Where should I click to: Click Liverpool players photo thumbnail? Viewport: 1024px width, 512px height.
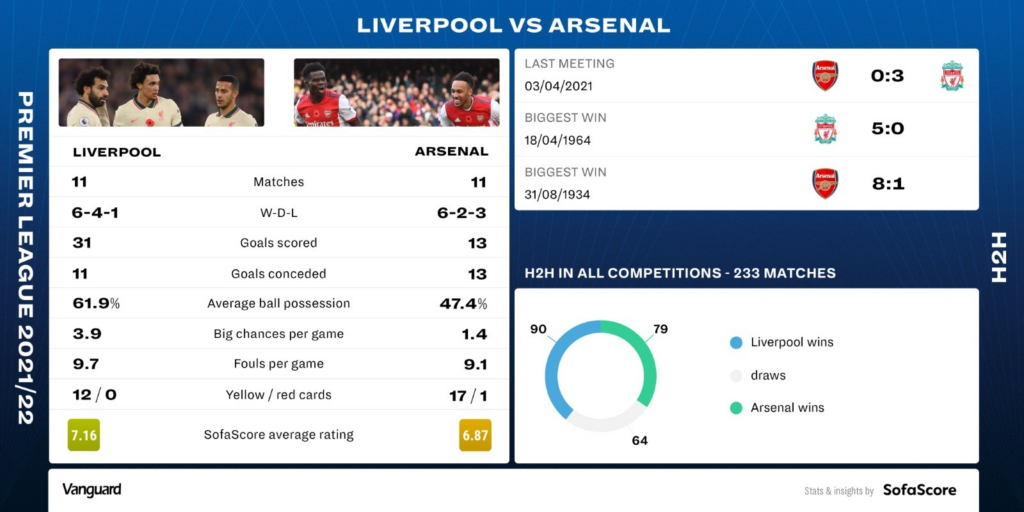[x=161, y=92]
